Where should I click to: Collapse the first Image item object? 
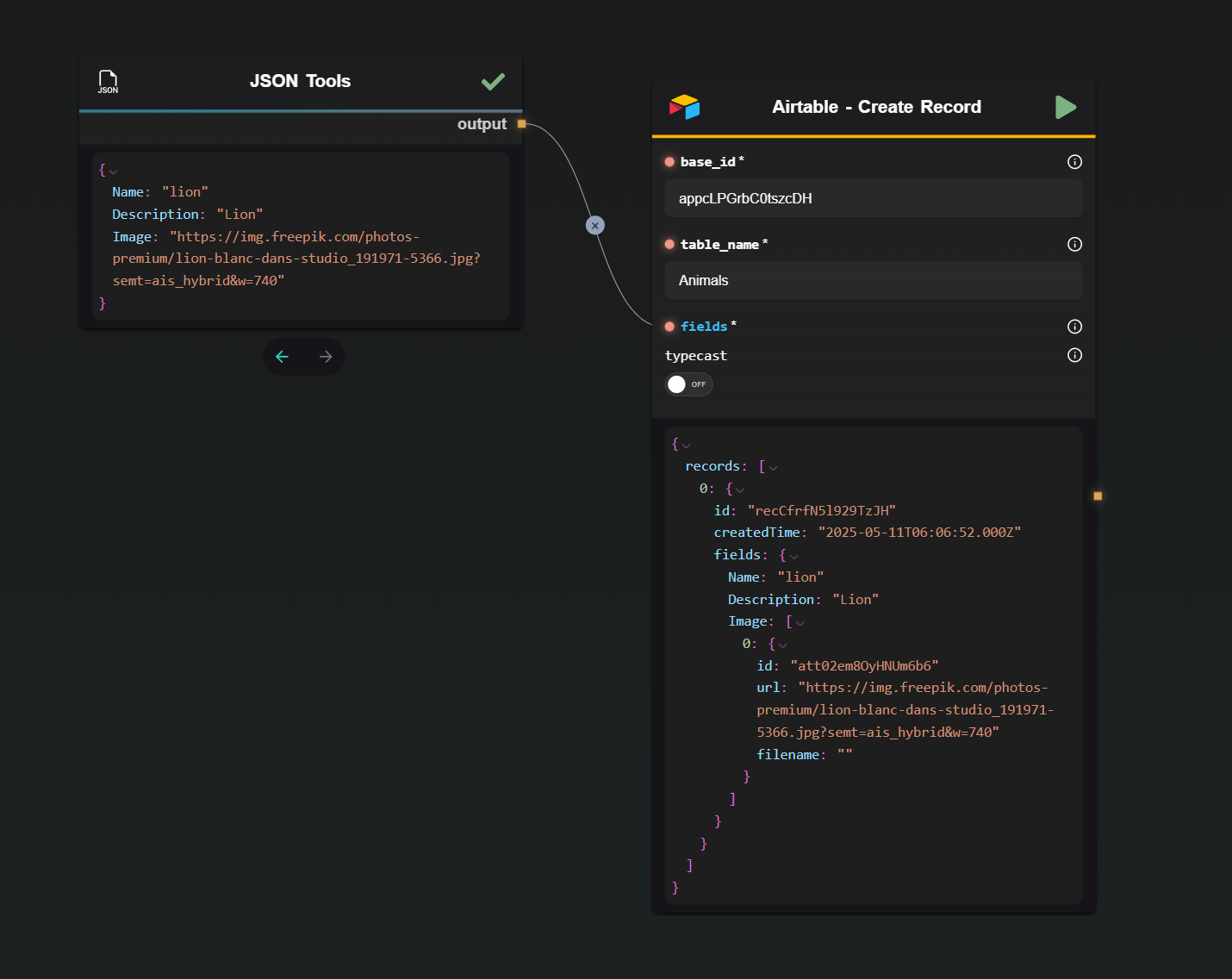click(x=782, y=645)
